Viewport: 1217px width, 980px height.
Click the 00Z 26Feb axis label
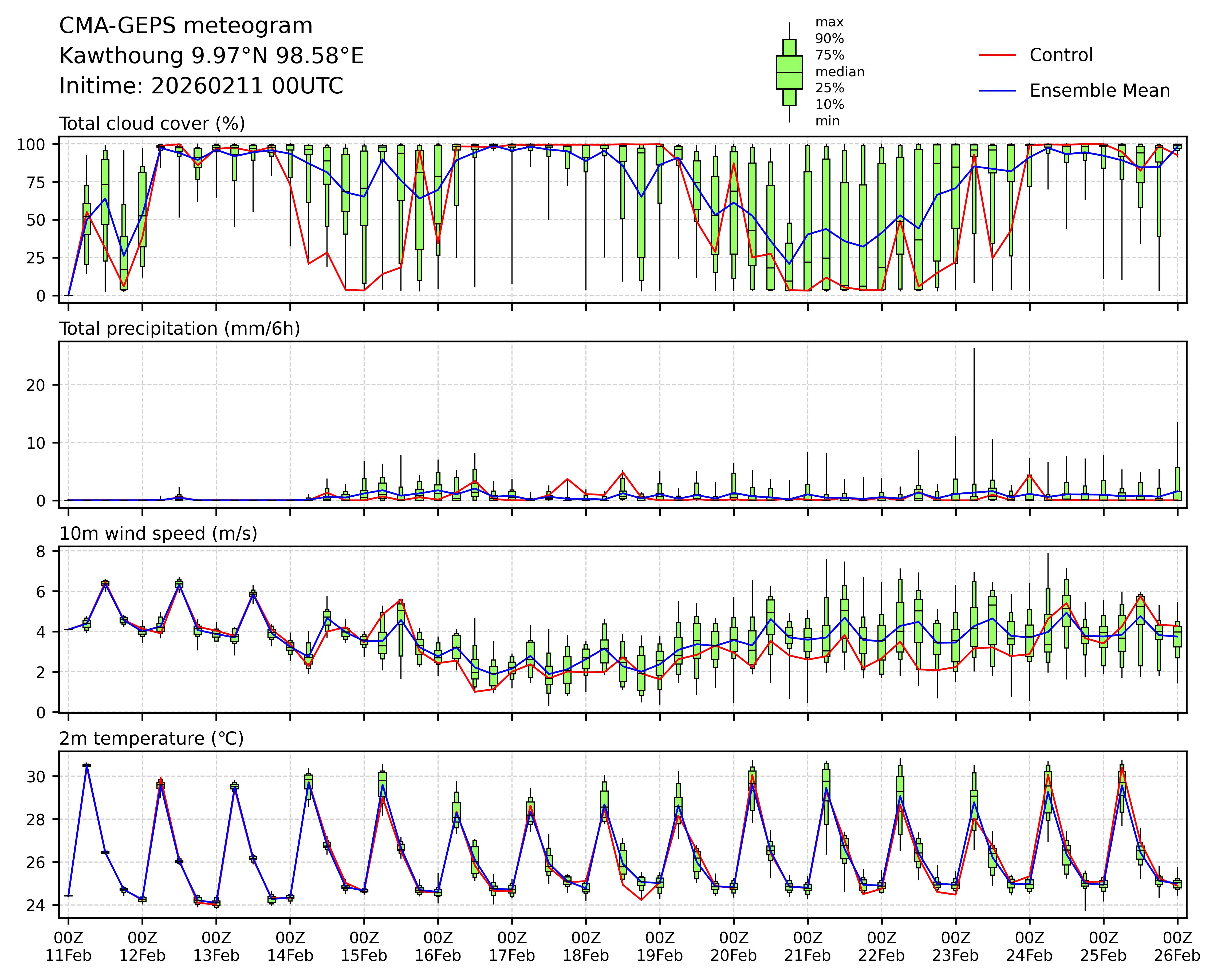[1177, 947]
